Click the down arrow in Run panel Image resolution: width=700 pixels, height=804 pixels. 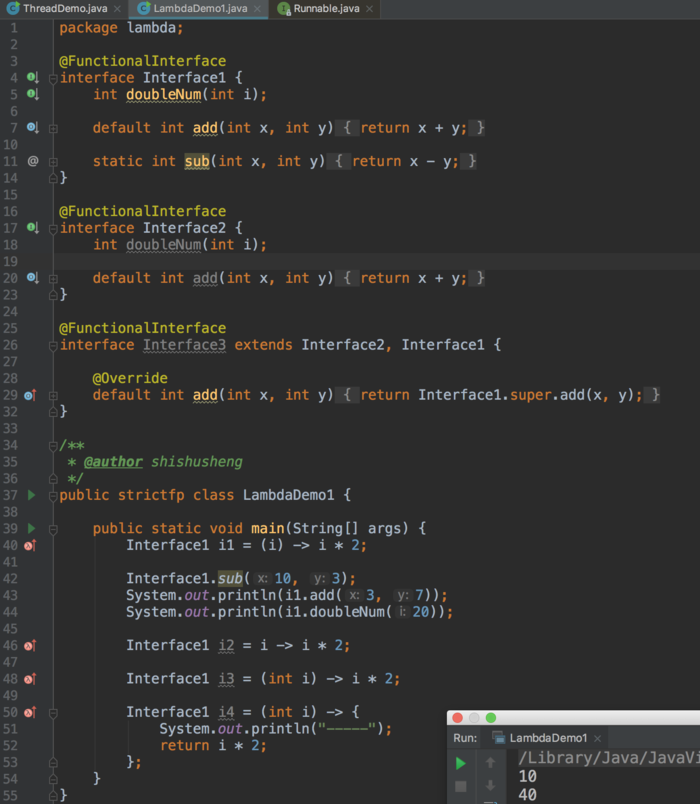(x=490, y=786)
